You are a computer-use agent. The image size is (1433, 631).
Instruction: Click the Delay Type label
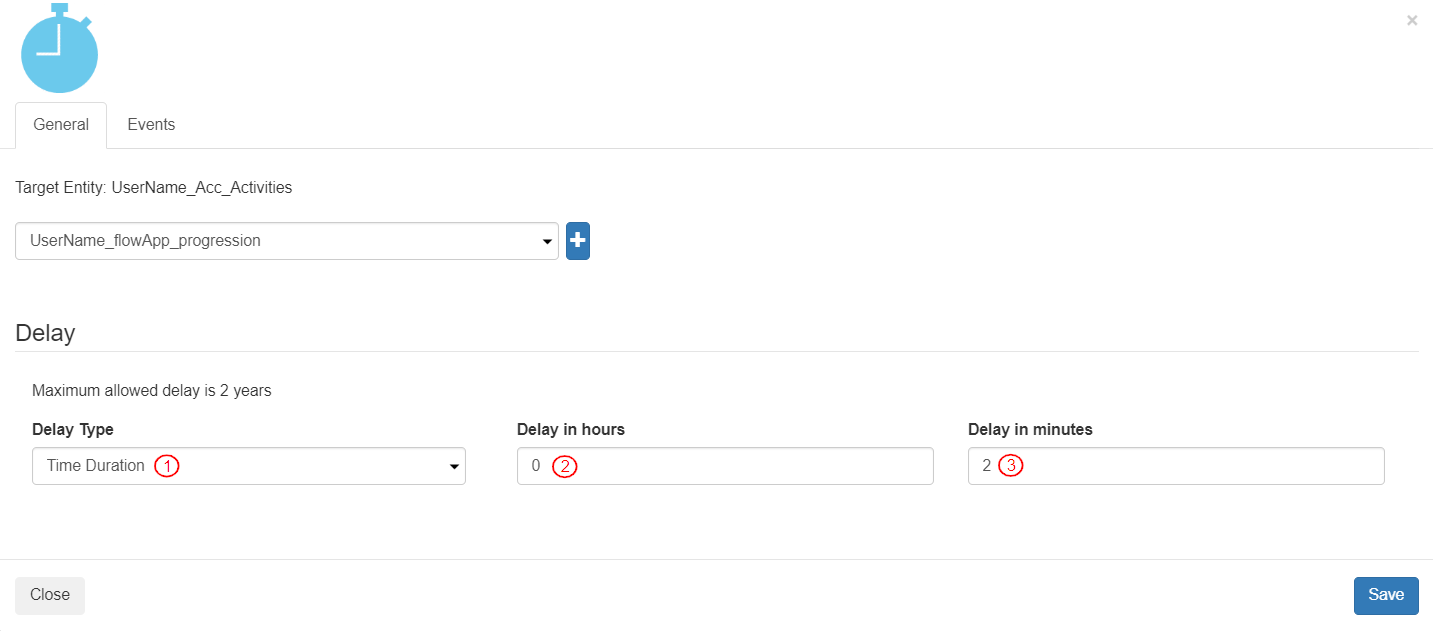click(73, 429)
